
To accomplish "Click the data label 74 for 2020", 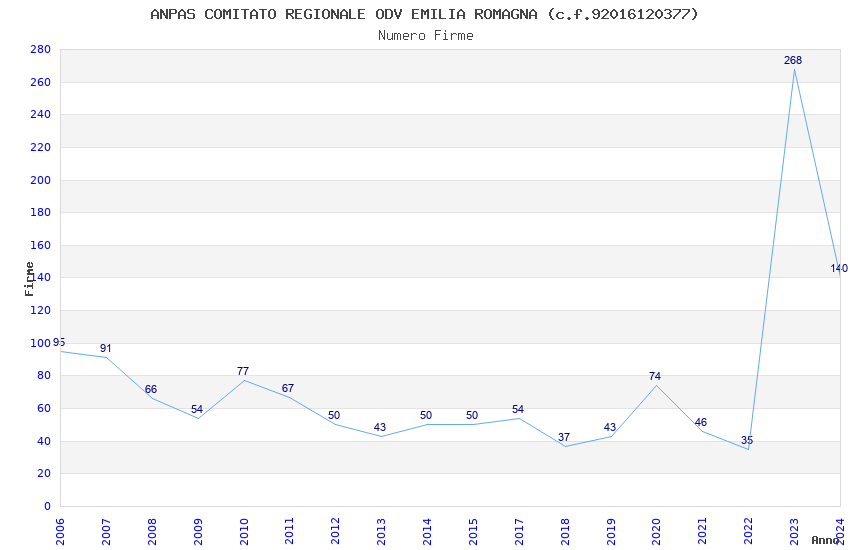I will [655, 376].
